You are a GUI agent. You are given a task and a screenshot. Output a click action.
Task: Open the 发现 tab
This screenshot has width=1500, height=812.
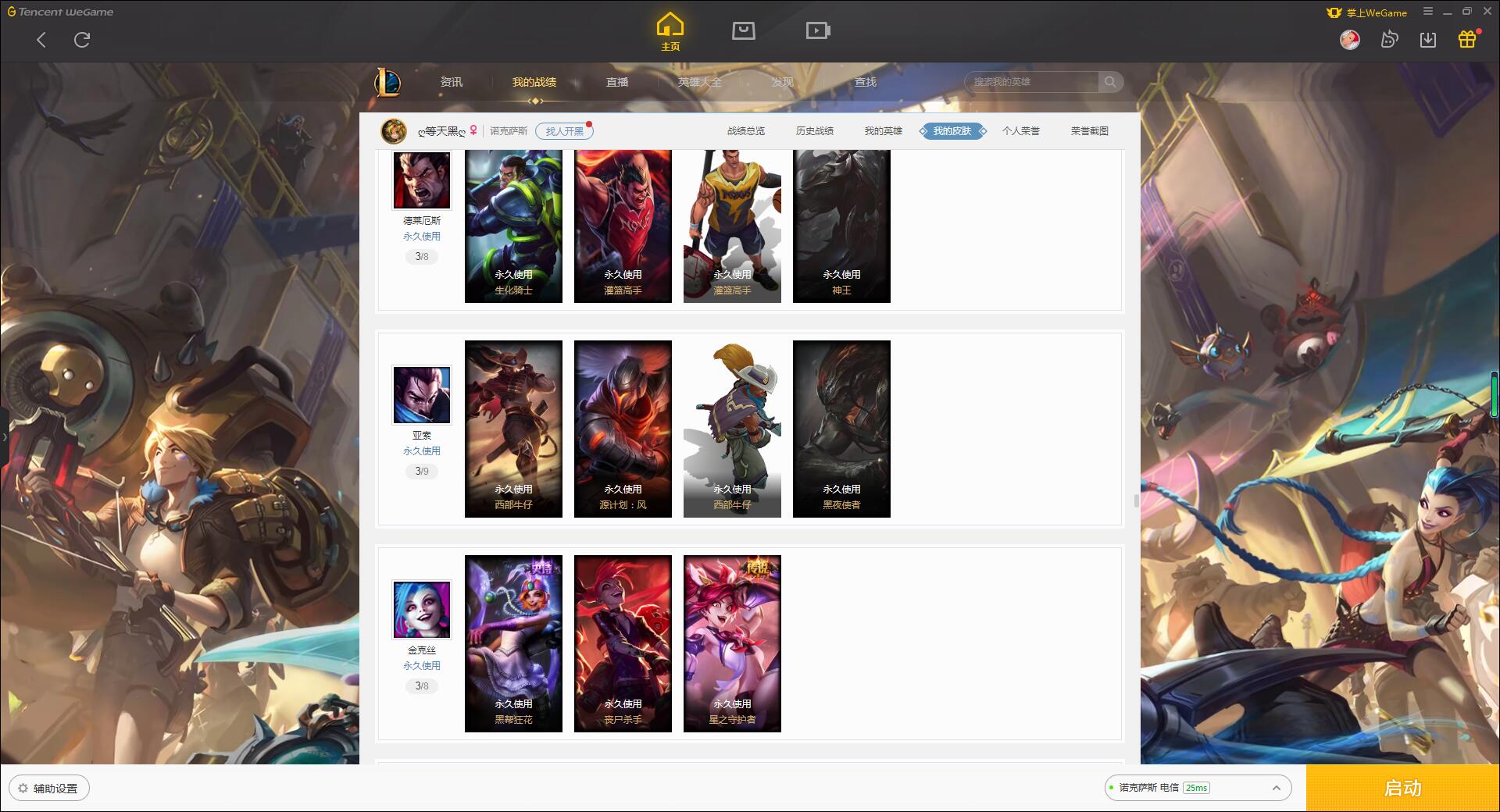click(x=783, y=82)
